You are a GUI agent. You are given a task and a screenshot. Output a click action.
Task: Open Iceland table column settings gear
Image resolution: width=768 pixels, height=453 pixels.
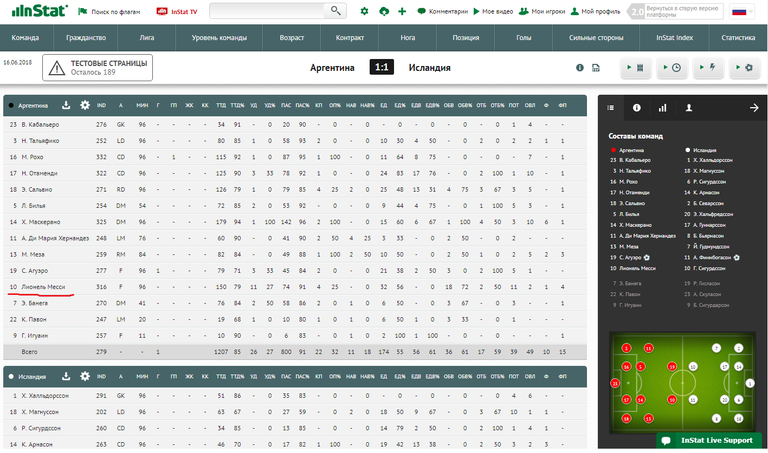click(85, 376)
